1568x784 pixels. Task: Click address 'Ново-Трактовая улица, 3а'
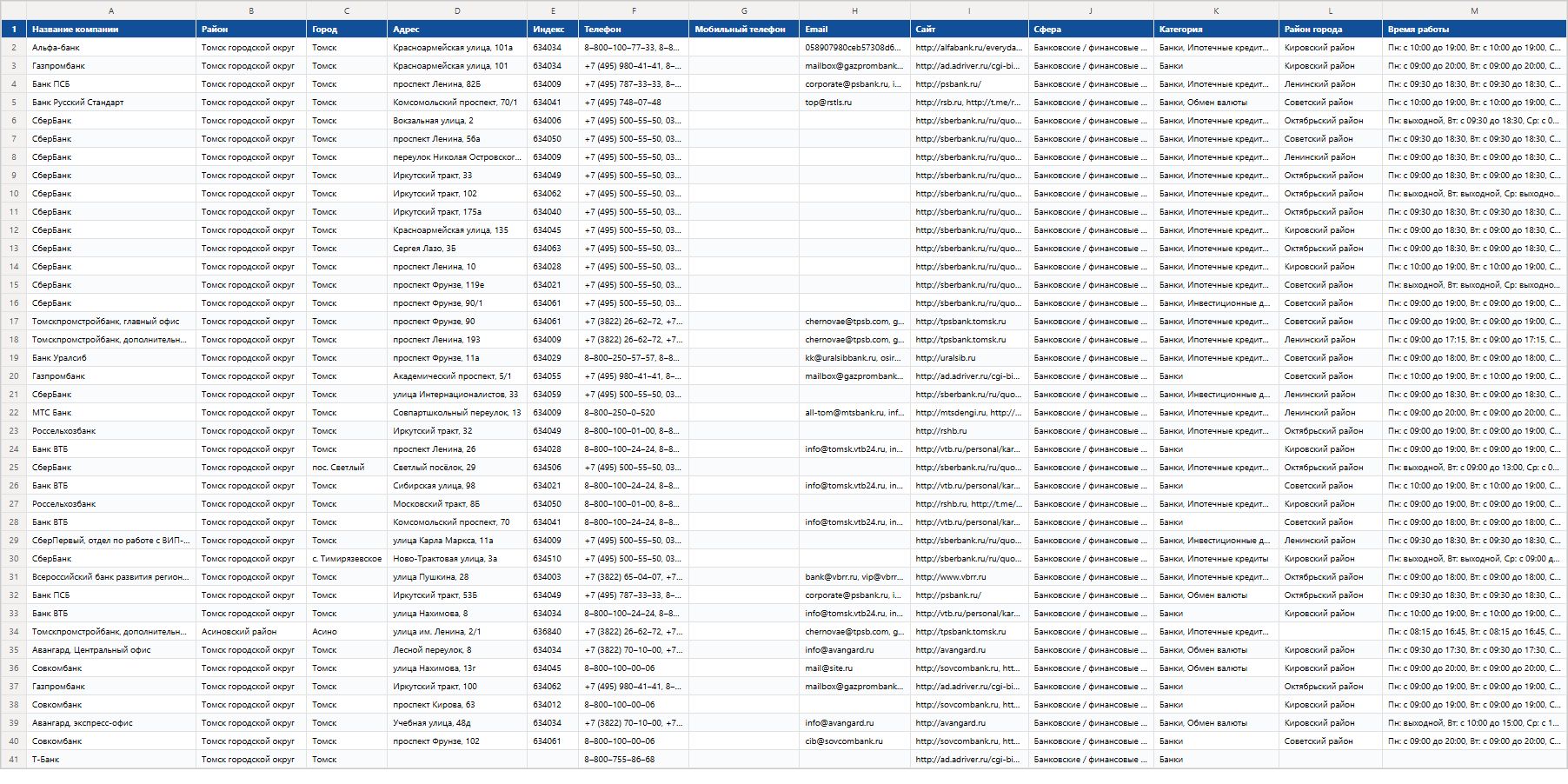tap(457, 559)
